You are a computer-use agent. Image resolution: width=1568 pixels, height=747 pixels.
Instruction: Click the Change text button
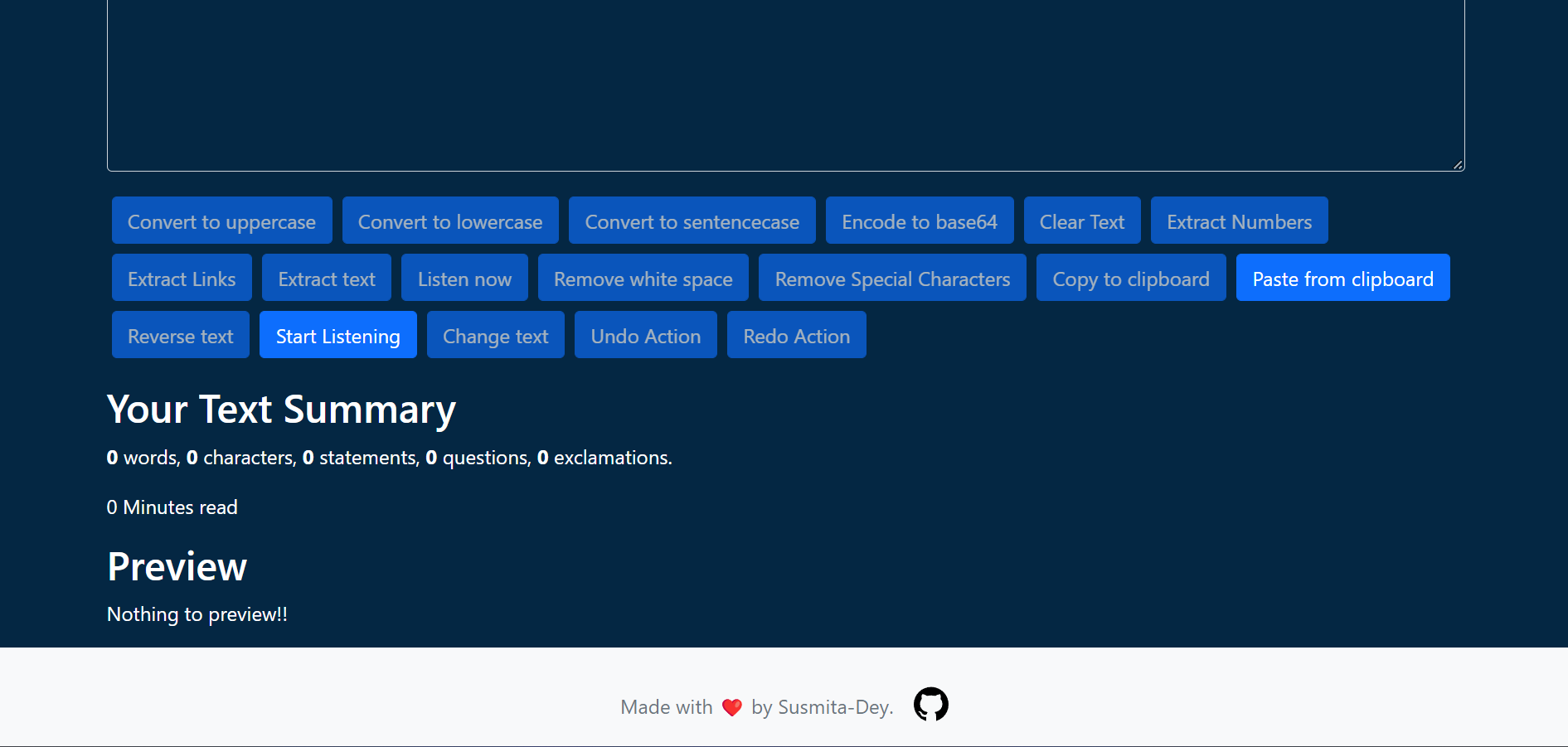(496, 335)
